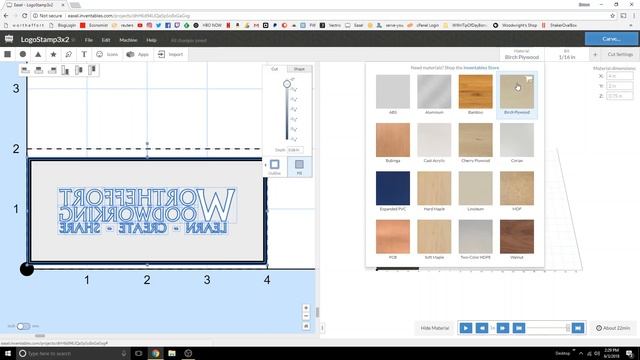Play the toolpath simulation
640x360 pixels.
tap(465, 328)
